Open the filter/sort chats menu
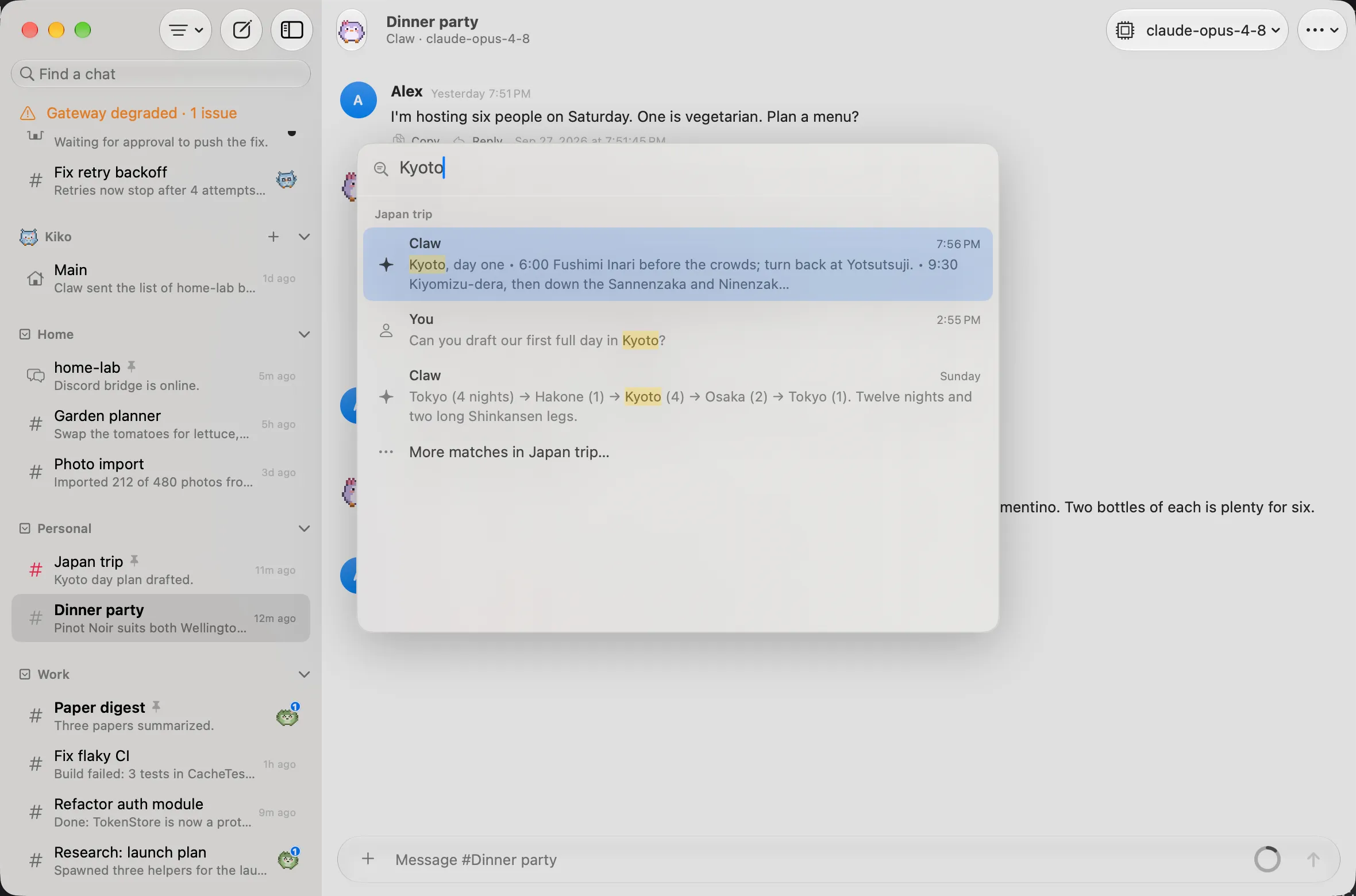 tap(185, 30)
